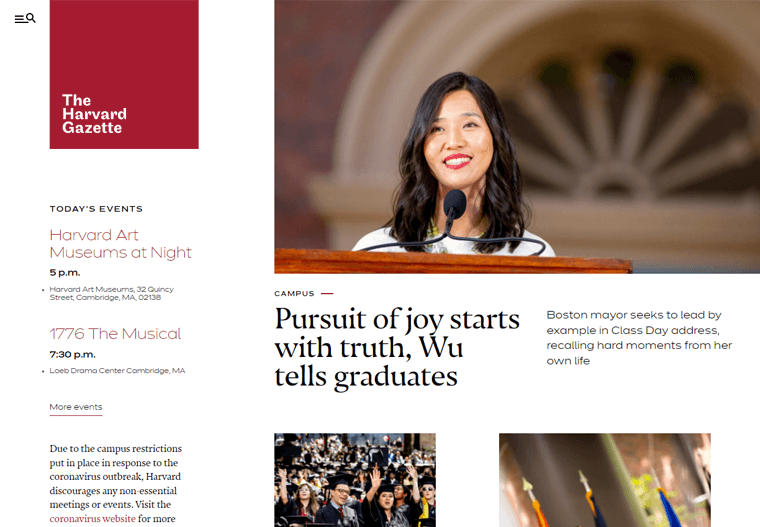760x527 pixels.
Task: Click the magnifying glass search icon
Action: [x=31, y=18]
